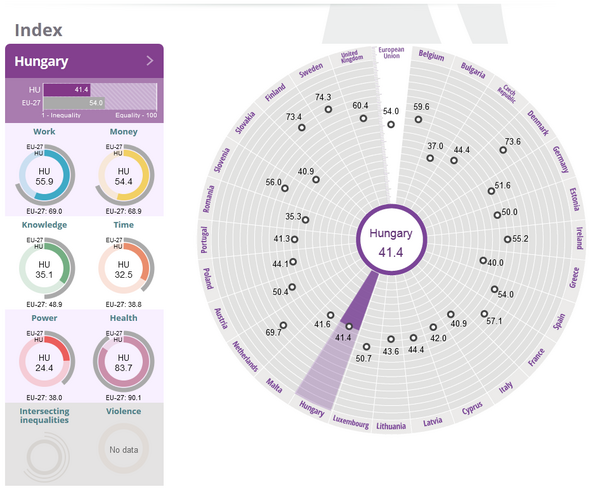Select the Intersecting inequalities icon
This screenshot has width=600, height=494.
coord(44,452)
